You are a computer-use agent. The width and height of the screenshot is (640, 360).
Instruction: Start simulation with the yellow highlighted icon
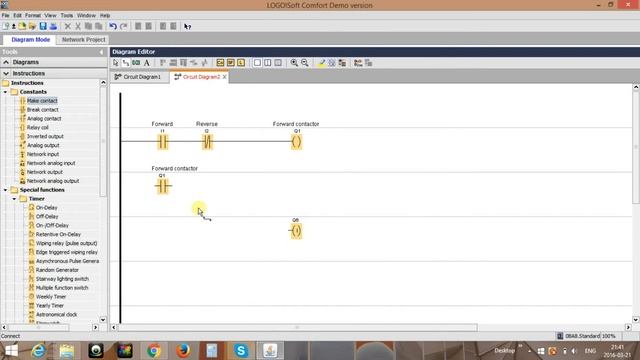point(322,63)
